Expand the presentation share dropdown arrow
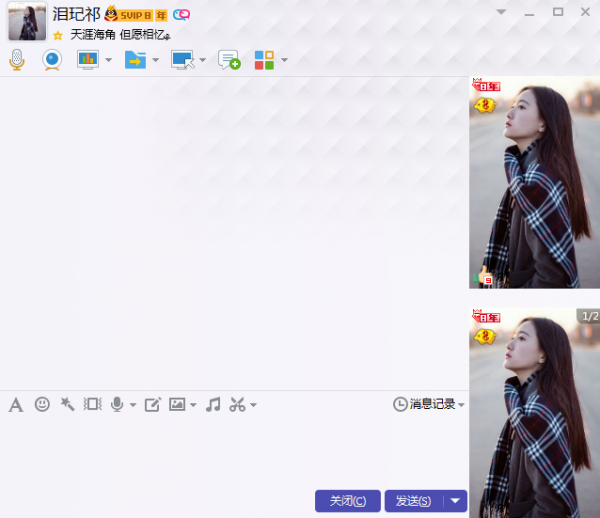600x518 pixels. point(109,60)
